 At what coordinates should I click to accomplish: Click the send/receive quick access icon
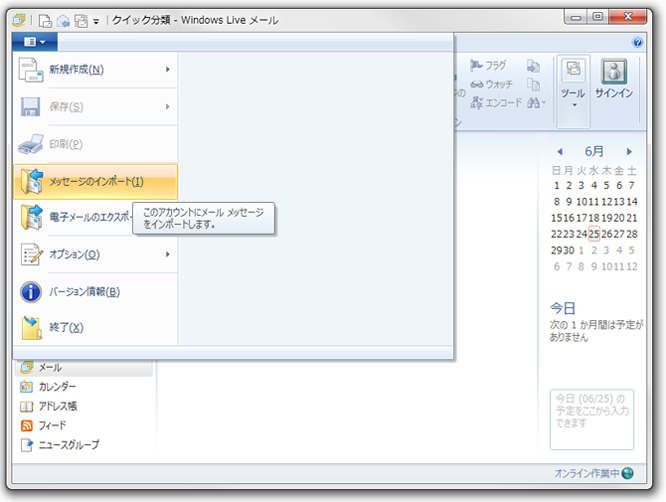pyautogui.click(x=81, y=20)
